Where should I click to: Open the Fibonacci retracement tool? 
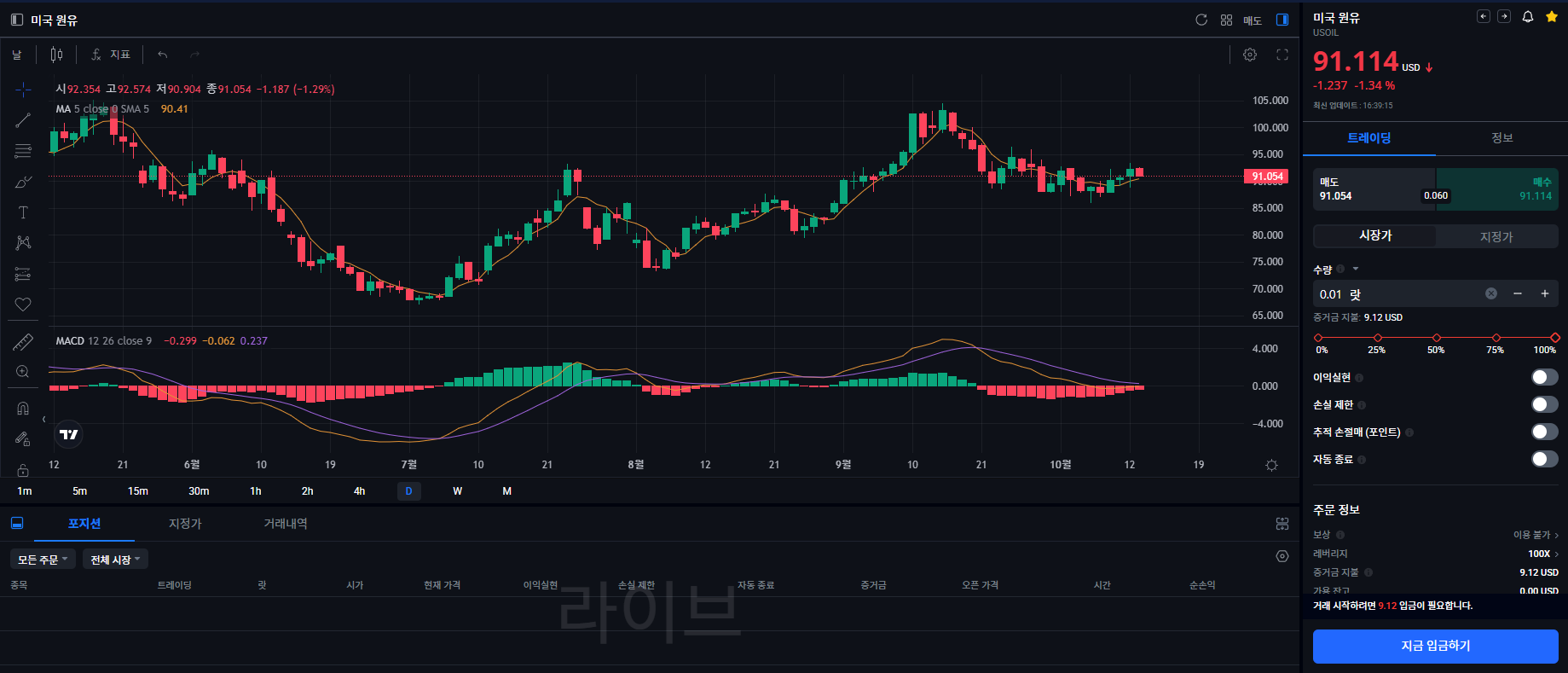point(23,151)
